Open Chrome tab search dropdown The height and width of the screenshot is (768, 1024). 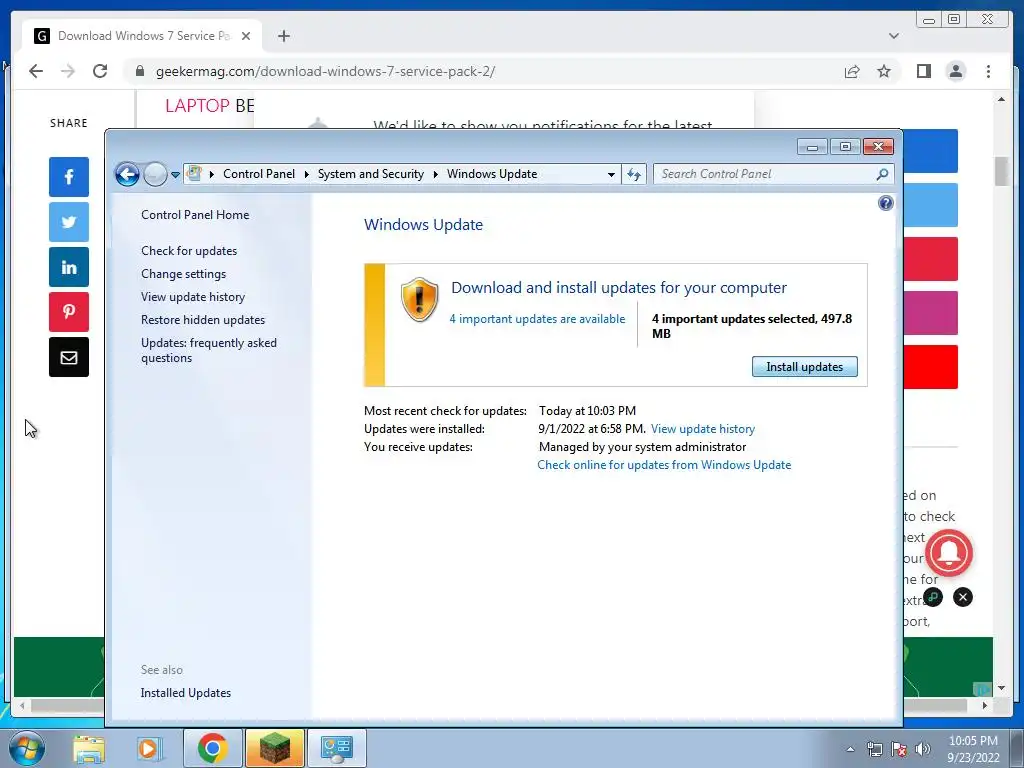[x=893, y=36]
